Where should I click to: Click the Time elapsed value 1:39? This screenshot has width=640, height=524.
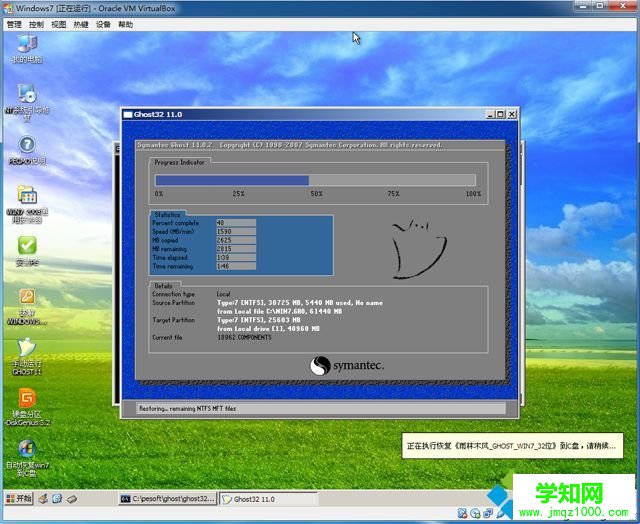point(236,258)
